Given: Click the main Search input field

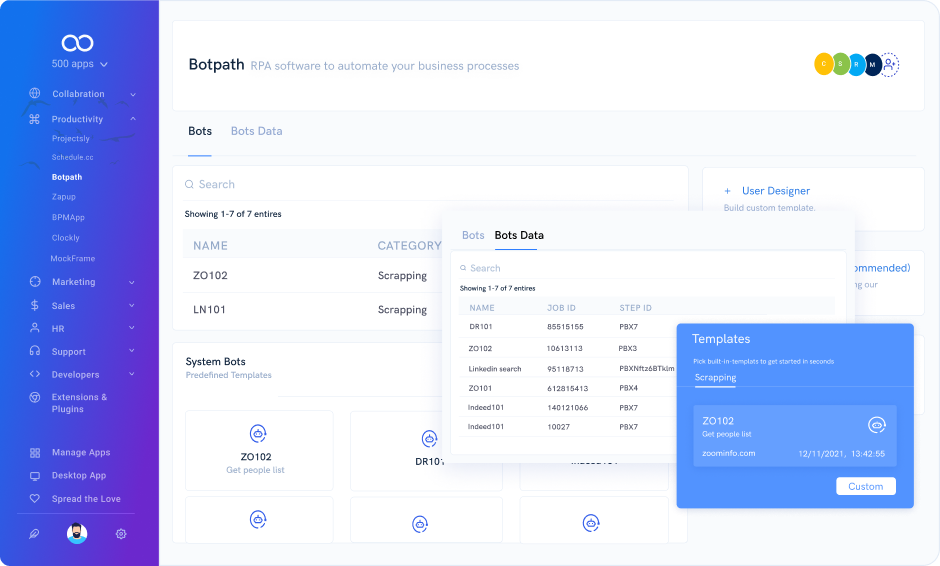Looking at the screenshot, I should [430, 185].
